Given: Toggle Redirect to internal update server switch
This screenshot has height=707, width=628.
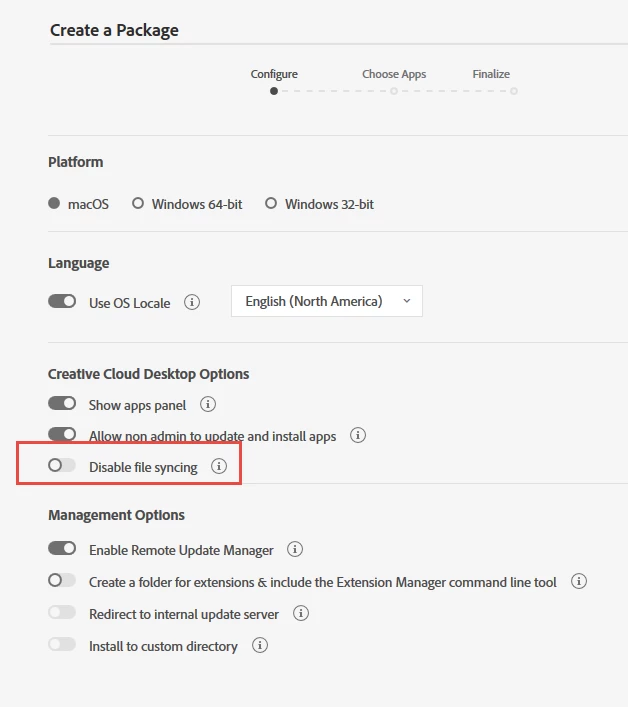Looking at the screenshot, I should pos(62,612).
